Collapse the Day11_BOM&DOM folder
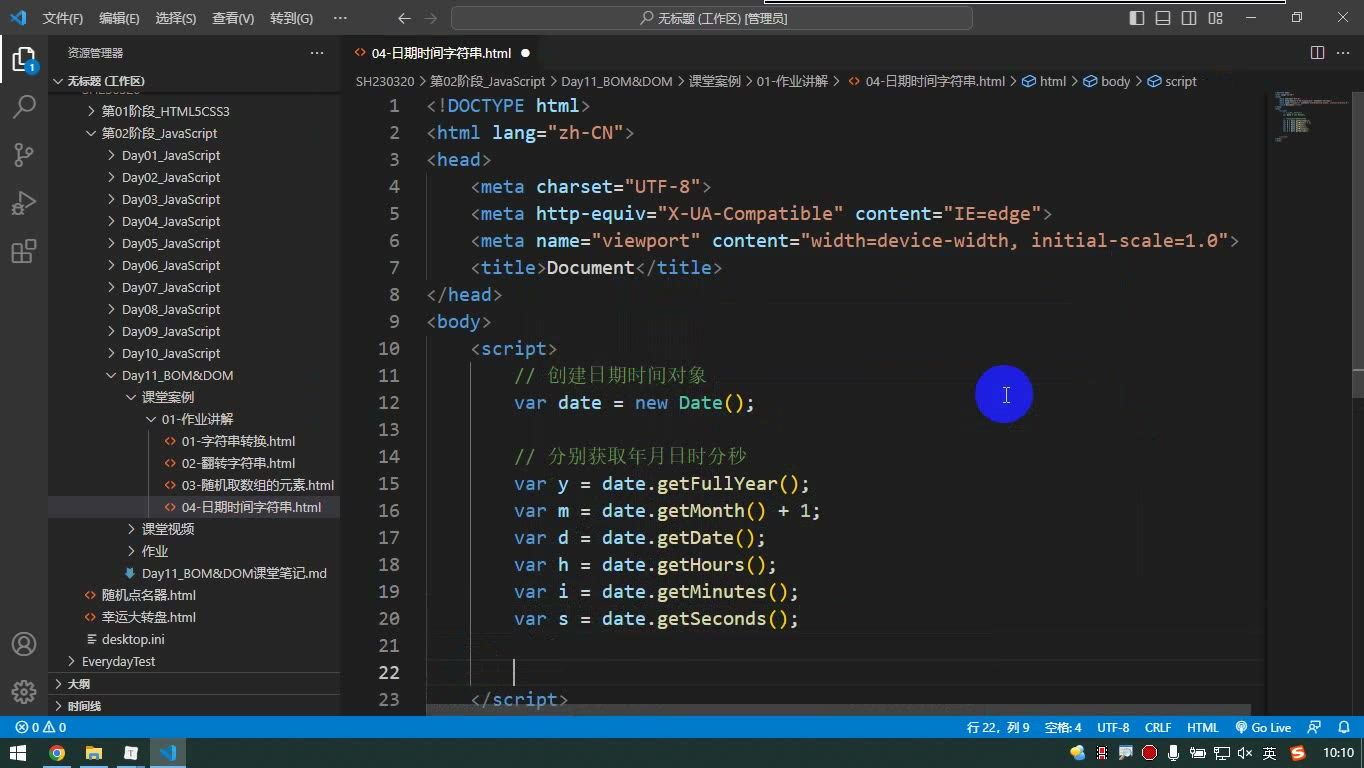The height and width of the screenshot is (768, 1364). pyautogui.click(x=177, y=375)
